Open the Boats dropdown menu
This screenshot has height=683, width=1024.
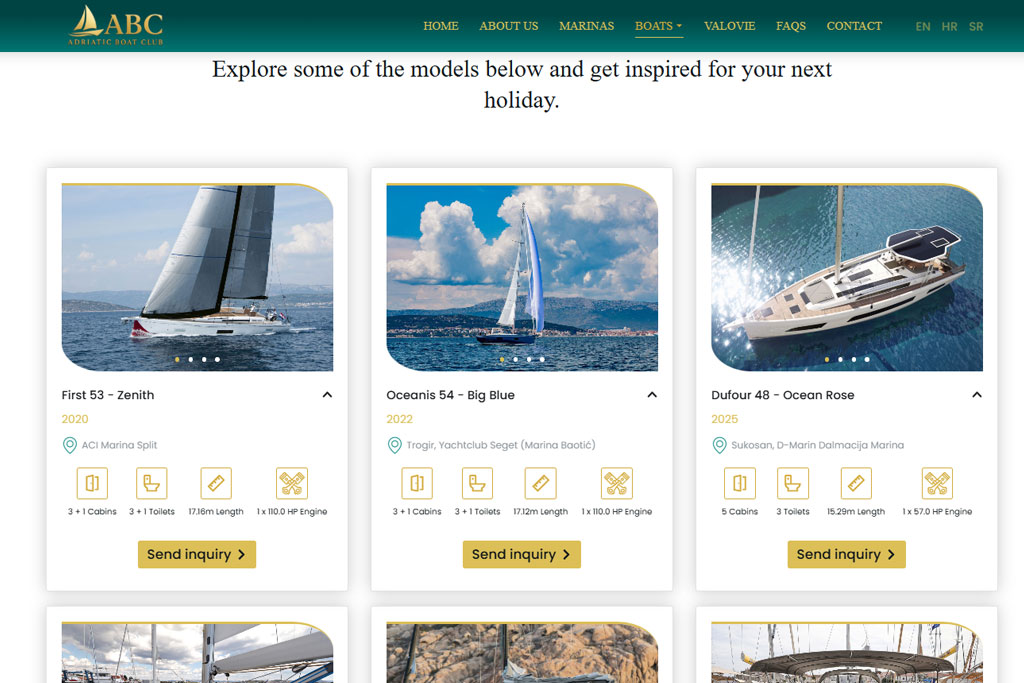658,26
